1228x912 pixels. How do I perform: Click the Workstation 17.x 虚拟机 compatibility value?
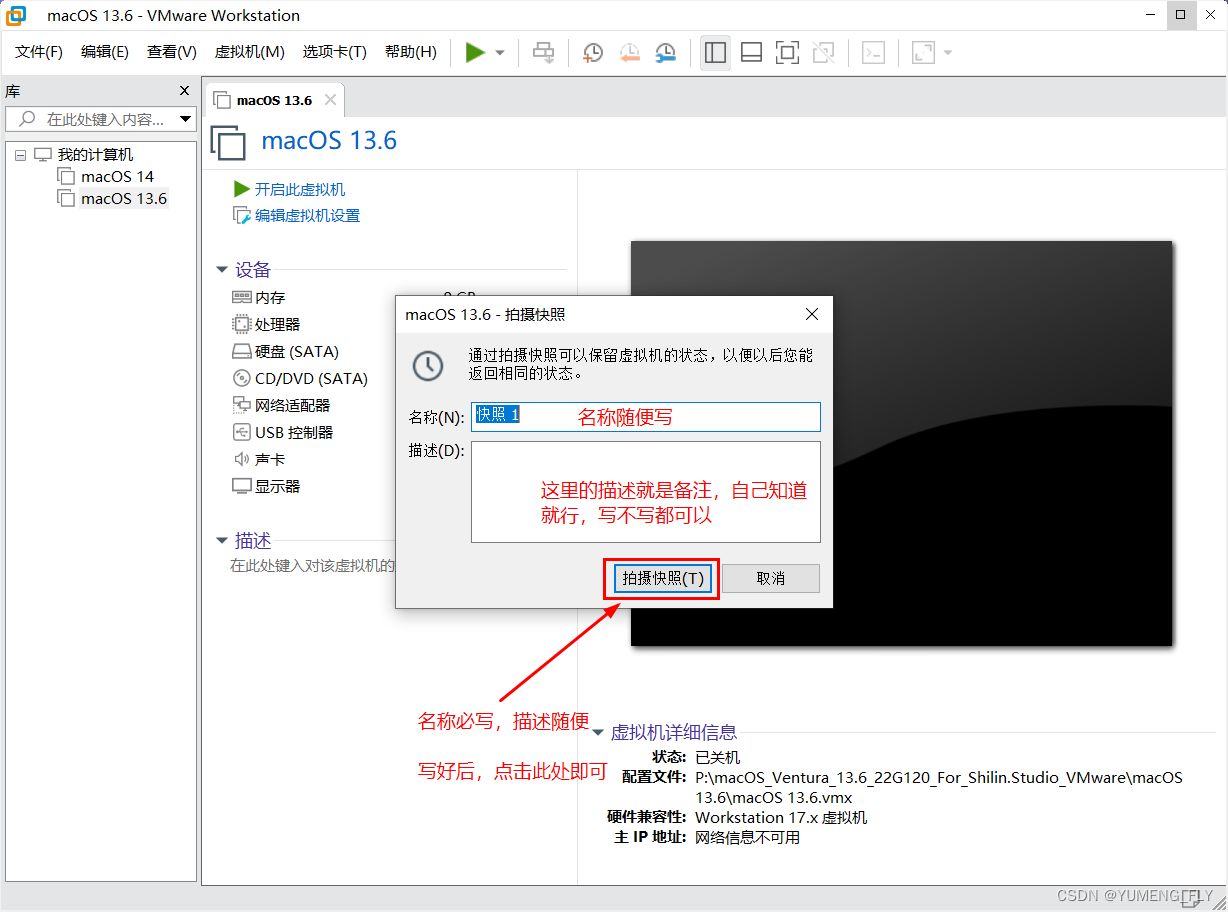(781, 817)
